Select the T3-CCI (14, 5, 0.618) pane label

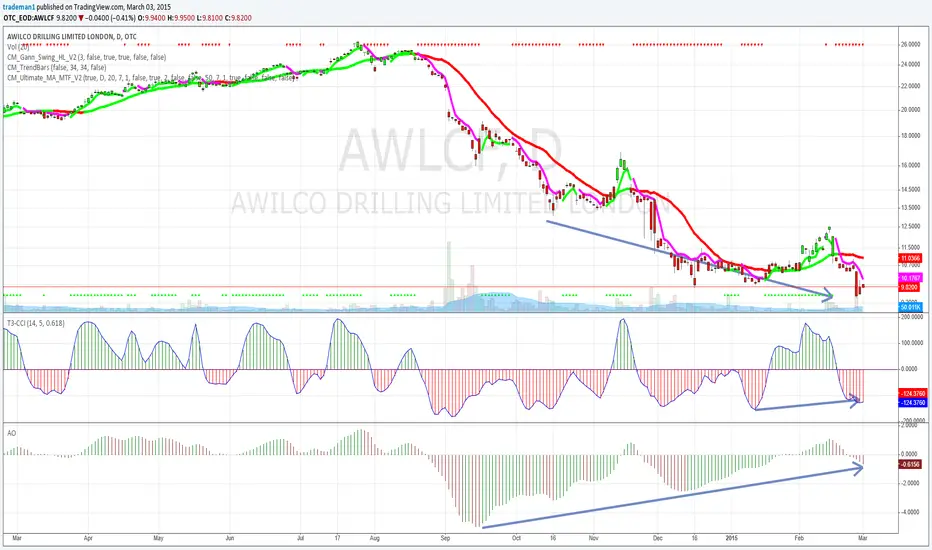coord(36,323)
